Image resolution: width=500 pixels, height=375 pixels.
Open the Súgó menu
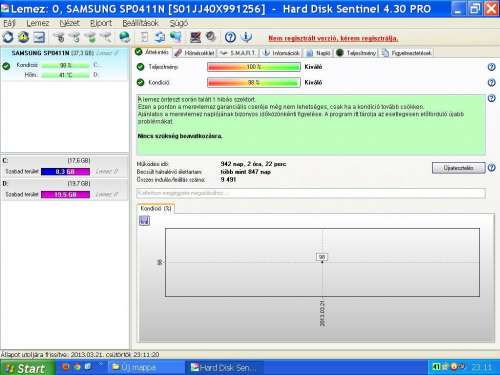(179, 23)
